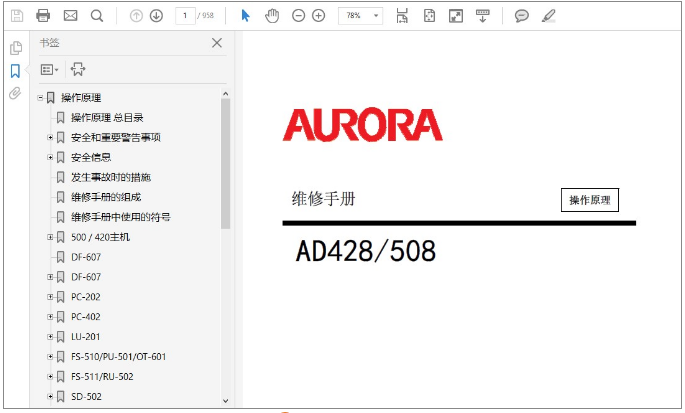The width and height of the screenshot is (685, 413).
Task: Expand the FS-511/RU-502 bookmark
Action: click(x=50, y=377)
